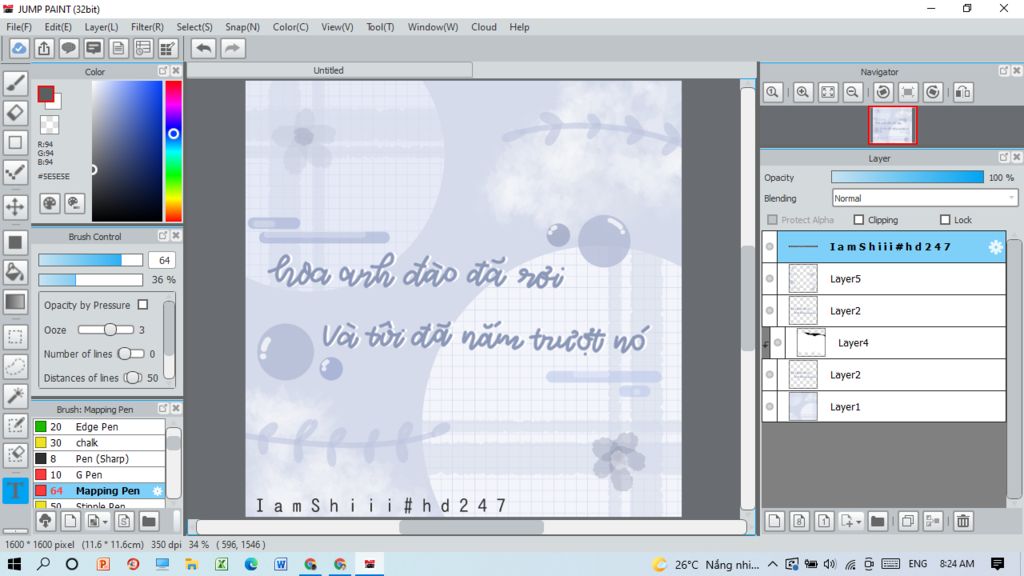Select the Bucket fill tool
Image resolution: width=1024 pixels, height=576 pixels.
click(15, 272)
